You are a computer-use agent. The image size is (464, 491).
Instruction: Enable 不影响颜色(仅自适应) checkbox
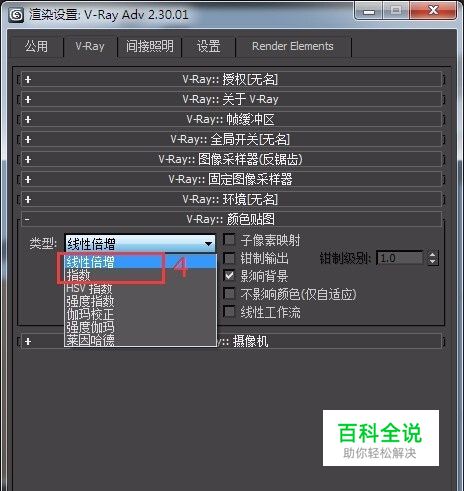click(229, 294)
